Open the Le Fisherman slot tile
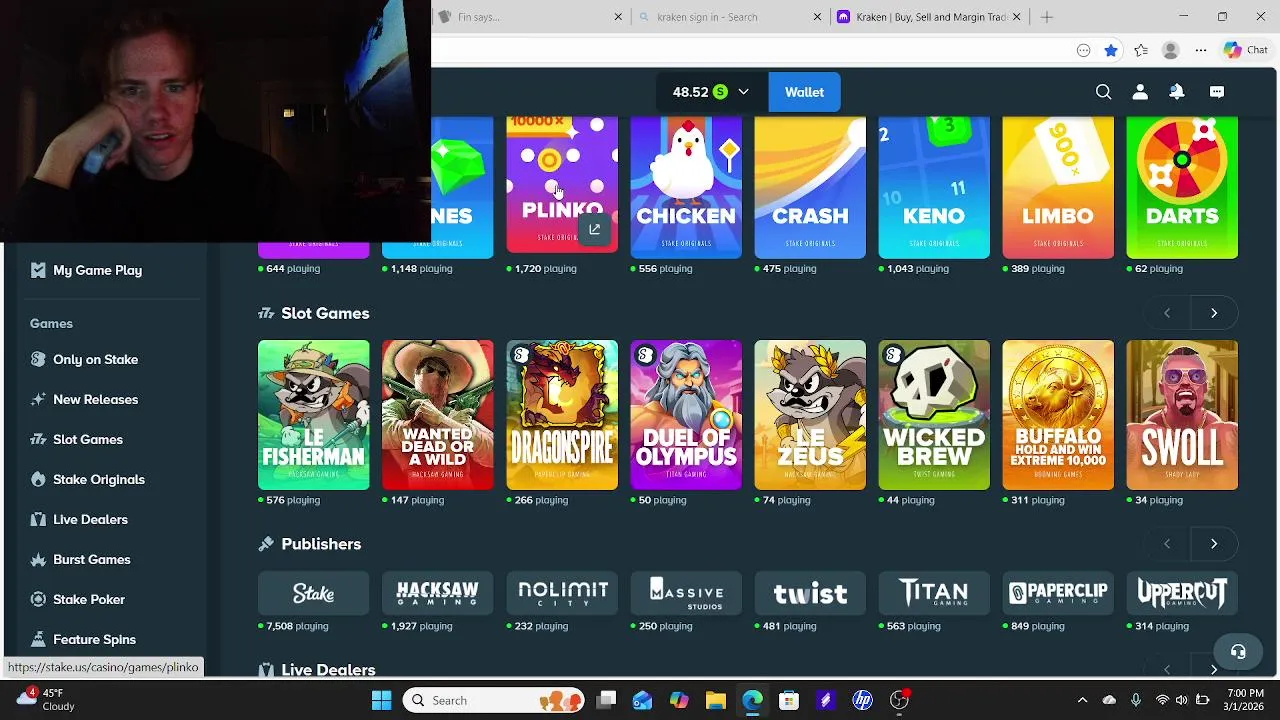1280x720 pixels. click(314, 415)
